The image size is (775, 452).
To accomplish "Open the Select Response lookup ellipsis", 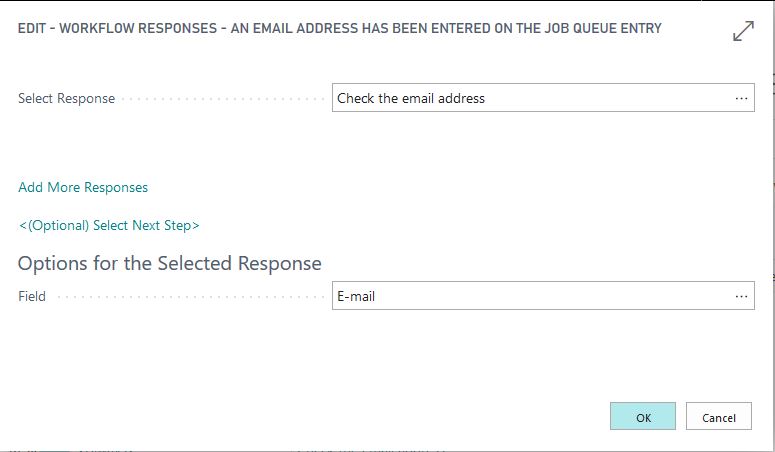I will (741, 98).
